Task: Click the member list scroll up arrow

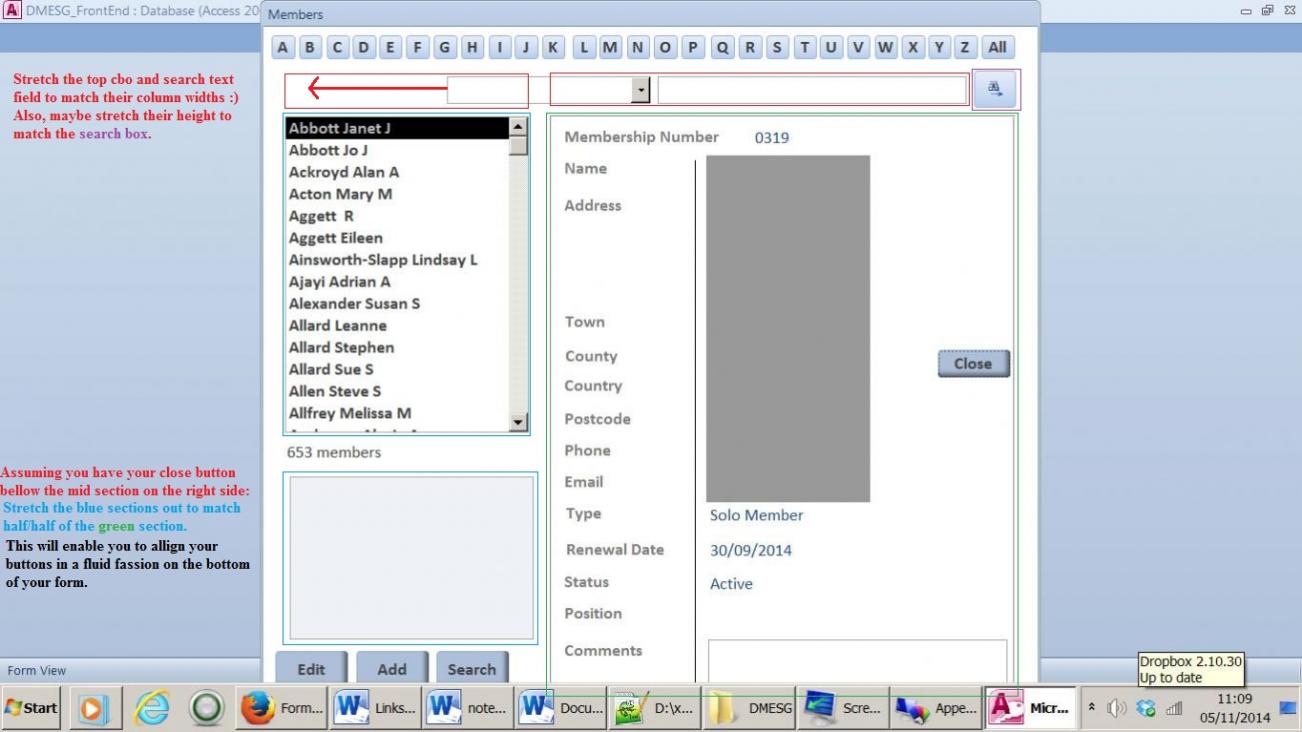Action: pos(518,127)
